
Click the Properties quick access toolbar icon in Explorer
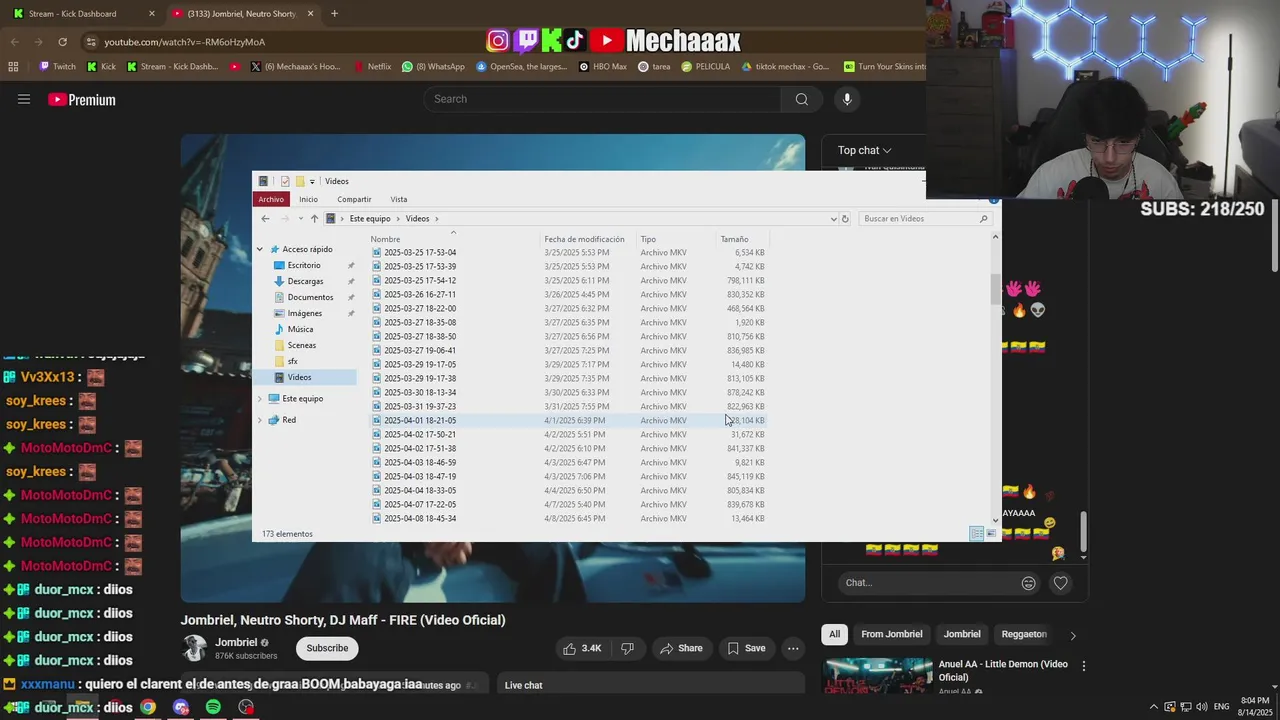(x=285, y=181)
